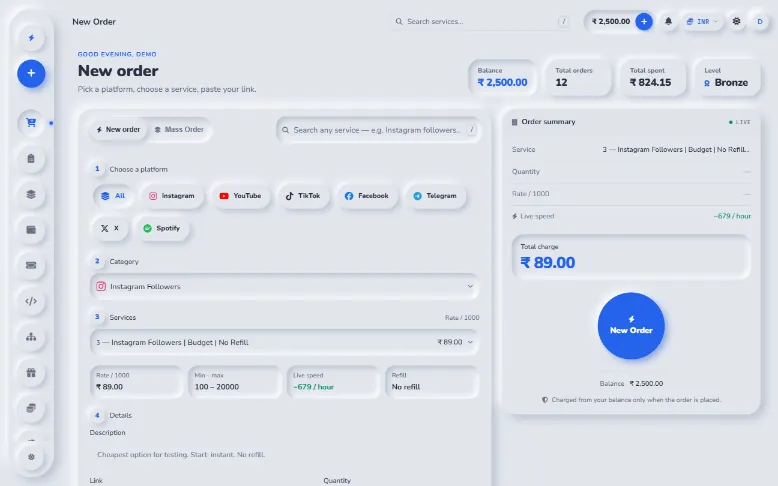The width and height of the screenshot is (778, 486).
Task: Open settings gear in top bar
Action: coord(736,21)
